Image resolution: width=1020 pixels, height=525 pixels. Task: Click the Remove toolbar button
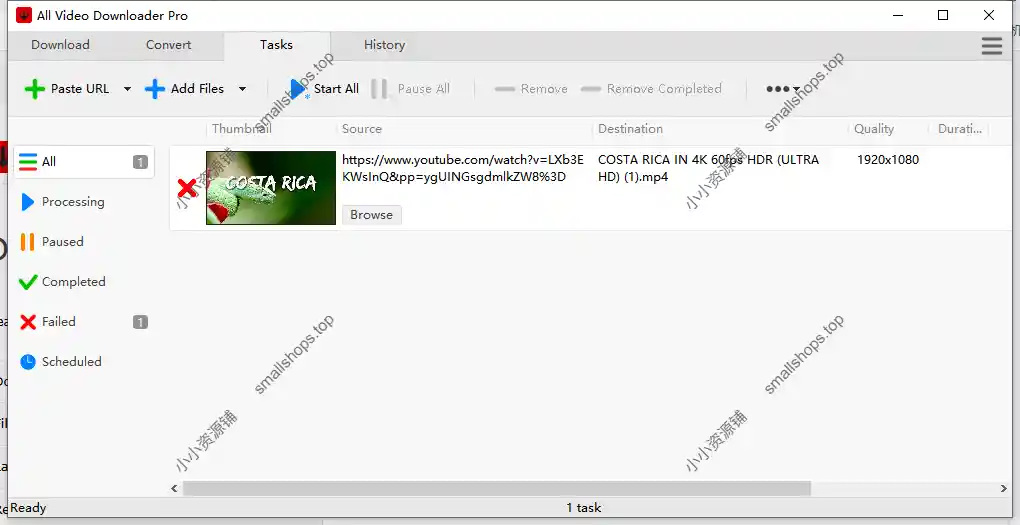click(531, 88)
